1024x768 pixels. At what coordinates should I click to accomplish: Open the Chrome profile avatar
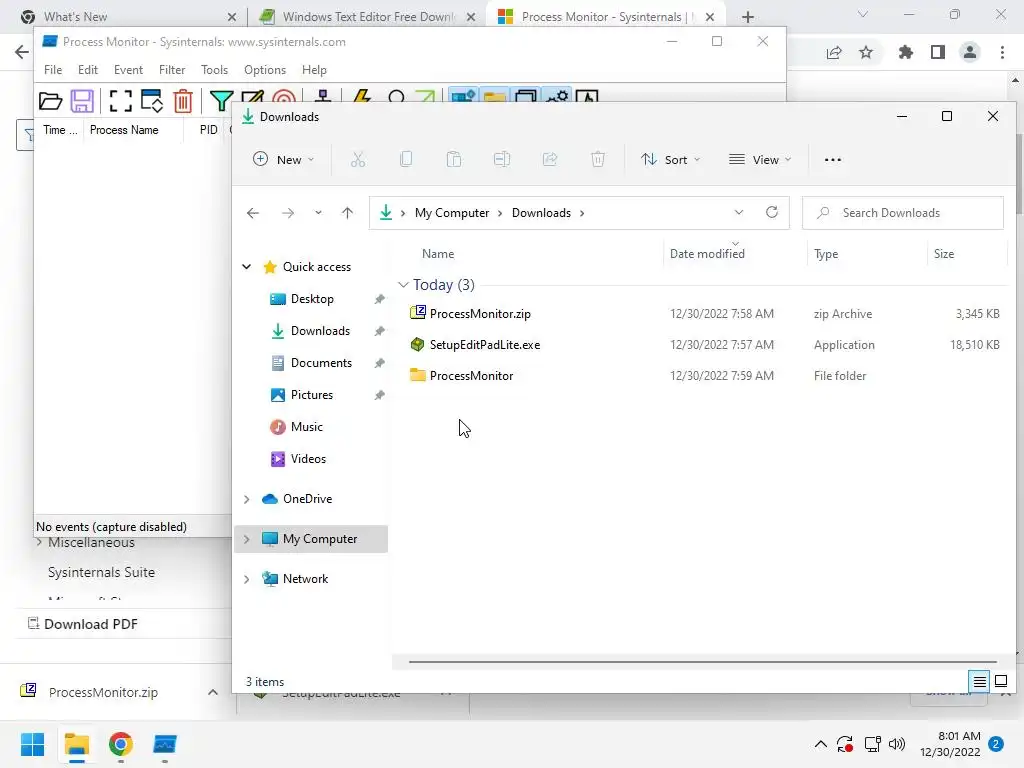click(x=970, y=52)
